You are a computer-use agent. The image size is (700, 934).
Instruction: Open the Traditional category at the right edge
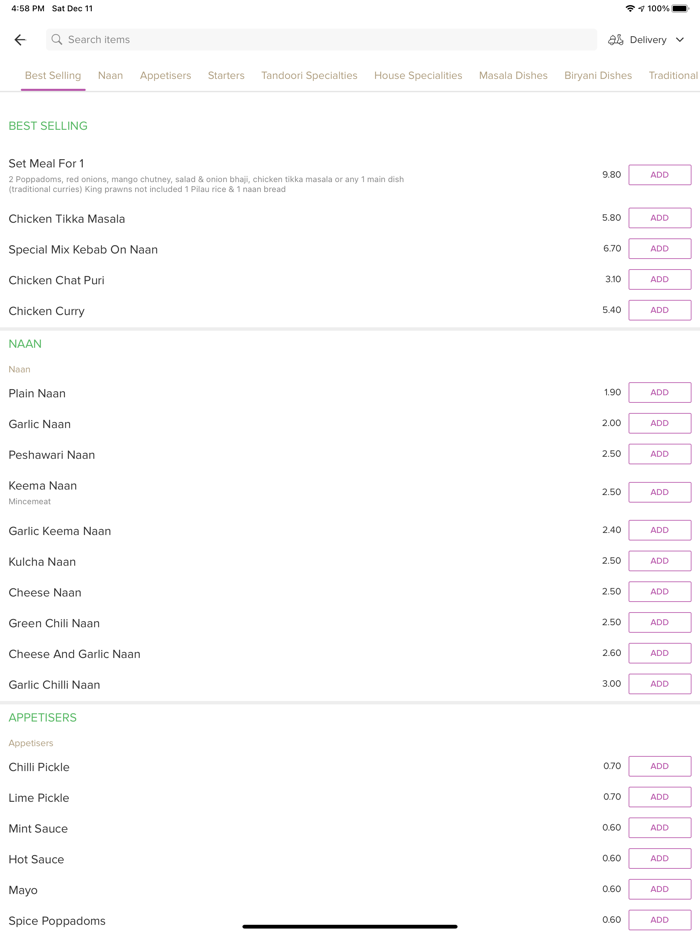(673, 75)
